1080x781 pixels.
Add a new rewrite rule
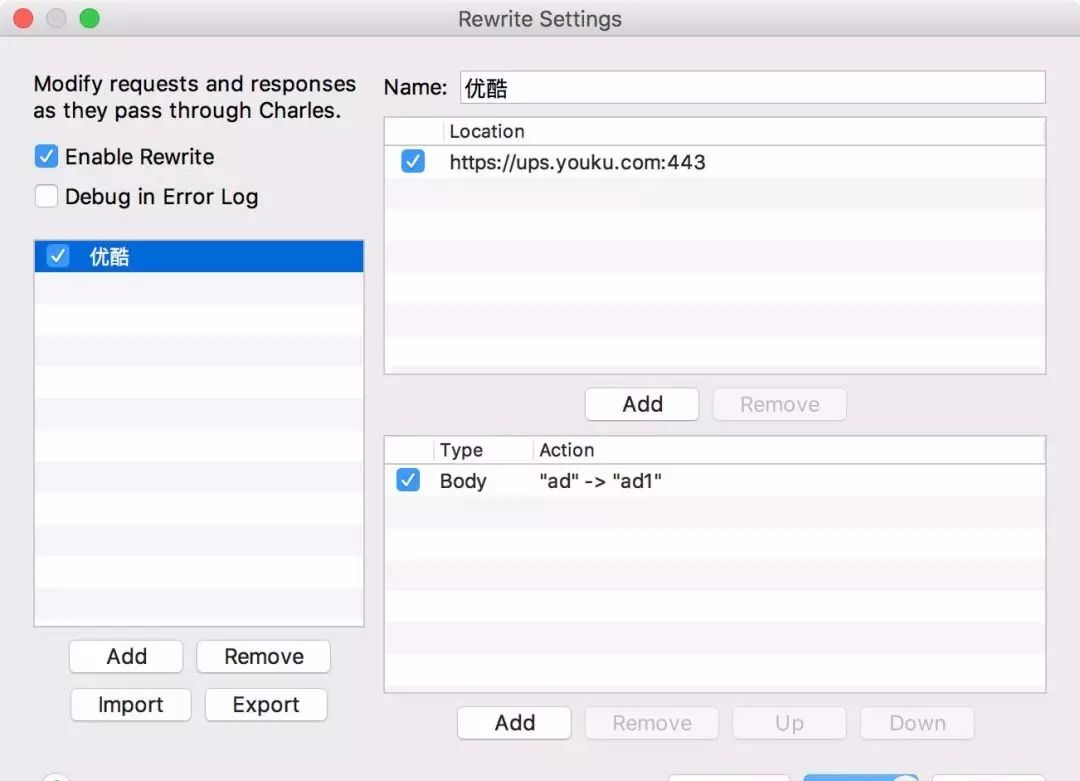click(515, 723)
